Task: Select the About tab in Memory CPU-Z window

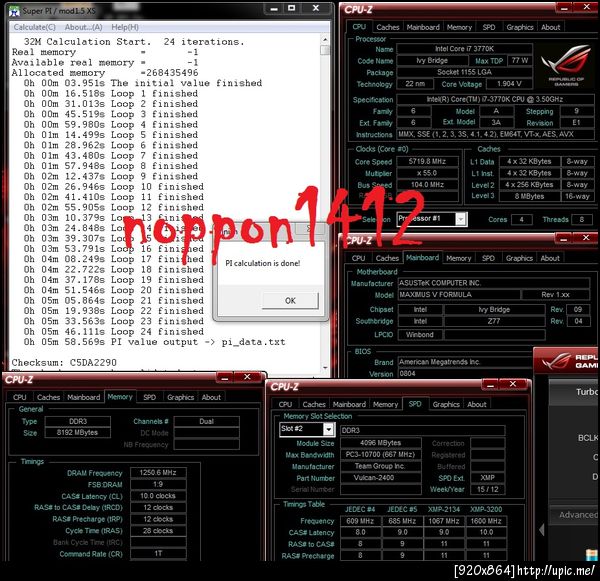Action: (211, 397)
